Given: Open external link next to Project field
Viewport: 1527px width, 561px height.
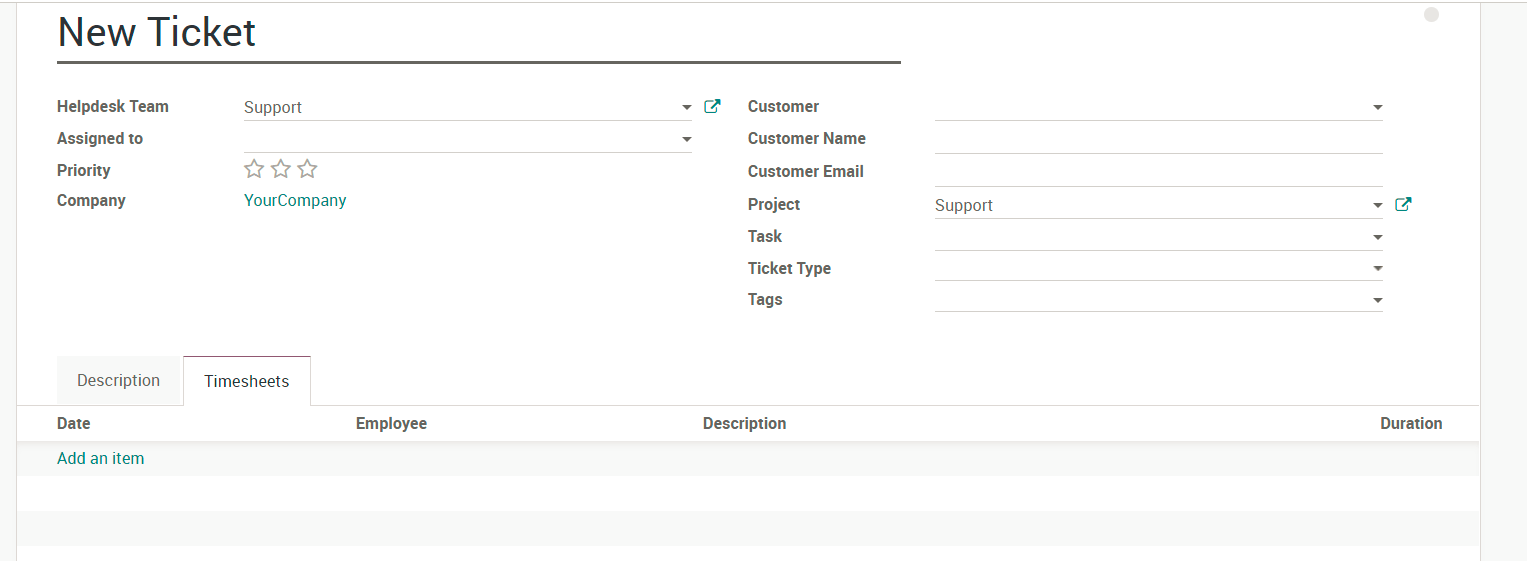Looking at the screenshot, I should (1403, 205).
